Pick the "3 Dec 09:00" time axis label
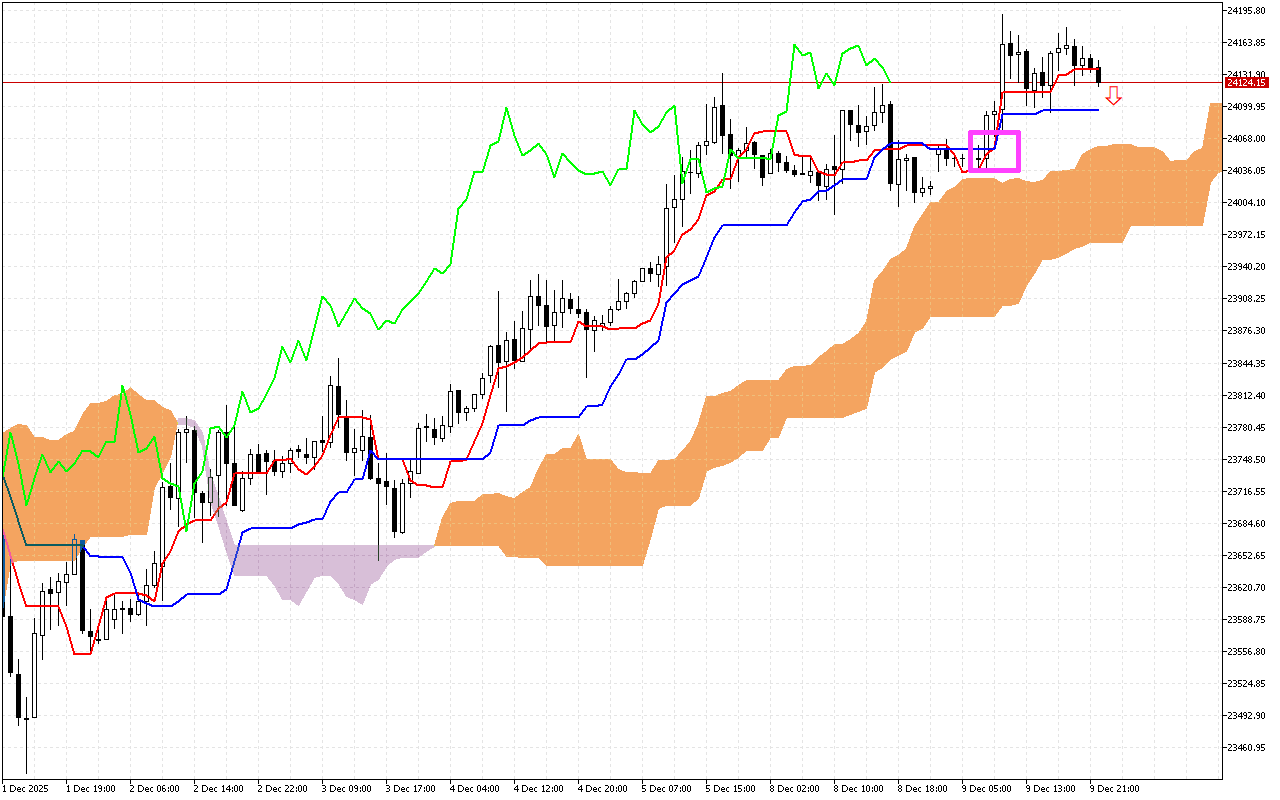The height and width of the screenshot is (800, 1280). pos(346,788)
